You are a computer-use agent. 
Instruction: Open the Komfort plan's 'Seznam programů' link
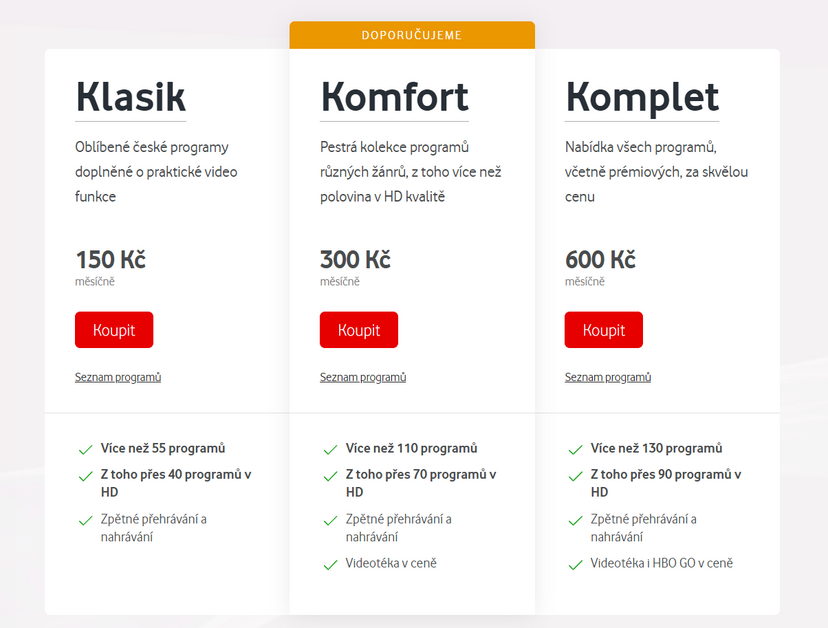(x=362, y=377)
